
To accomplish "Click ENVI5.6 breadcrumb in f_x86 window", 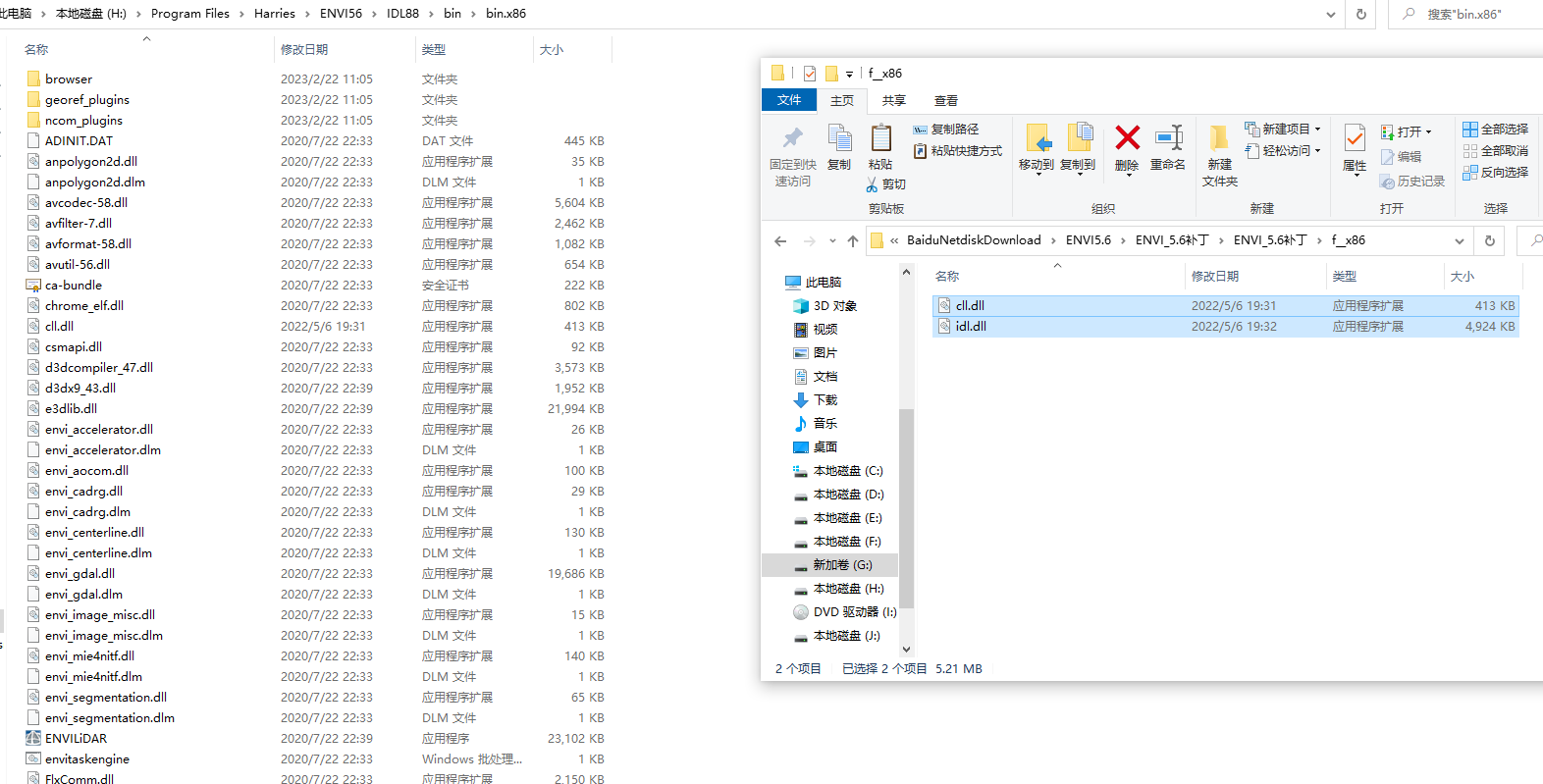I will click(x=1089, y=240).
